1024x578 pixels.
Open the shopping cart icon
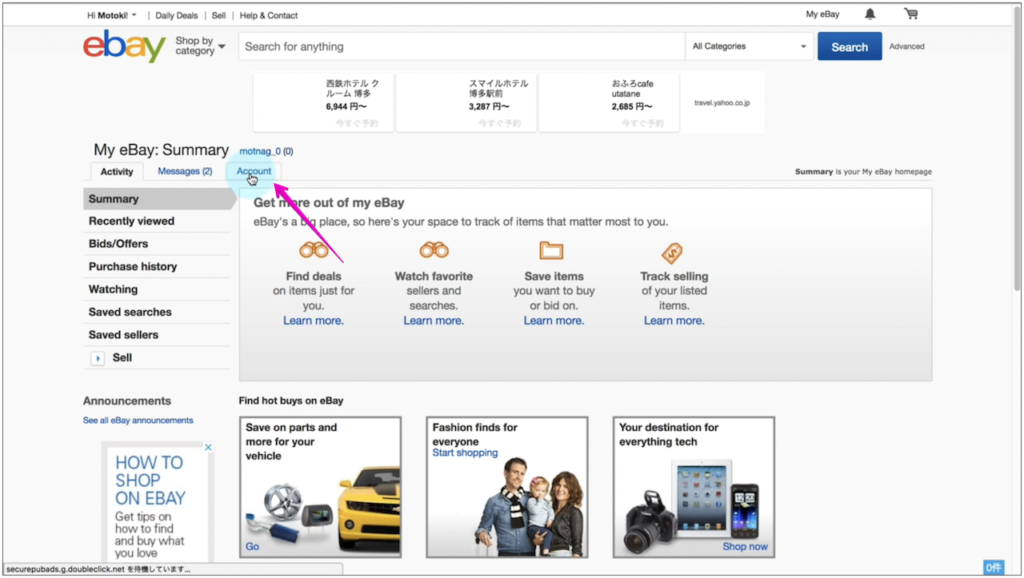click(x=911, y=14)
